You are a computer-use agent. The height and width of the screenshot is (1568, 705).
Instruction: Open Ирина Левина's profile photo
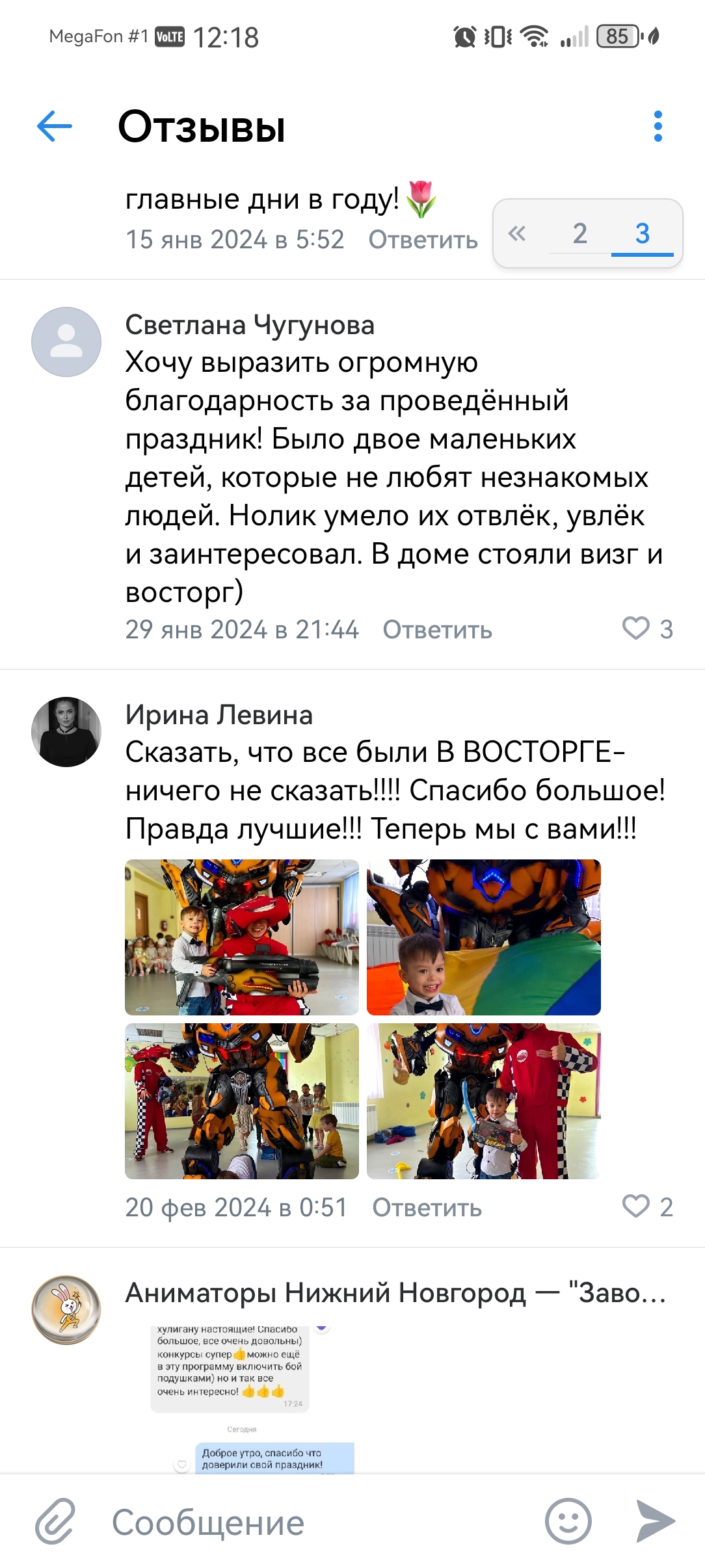pos(66,732)
